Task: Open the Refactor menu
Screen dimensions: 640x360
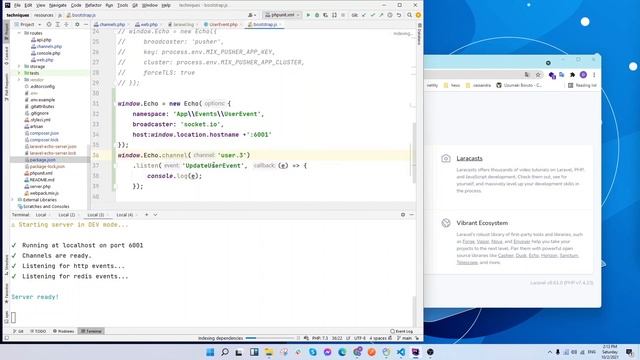Action: tap(93, 5)
